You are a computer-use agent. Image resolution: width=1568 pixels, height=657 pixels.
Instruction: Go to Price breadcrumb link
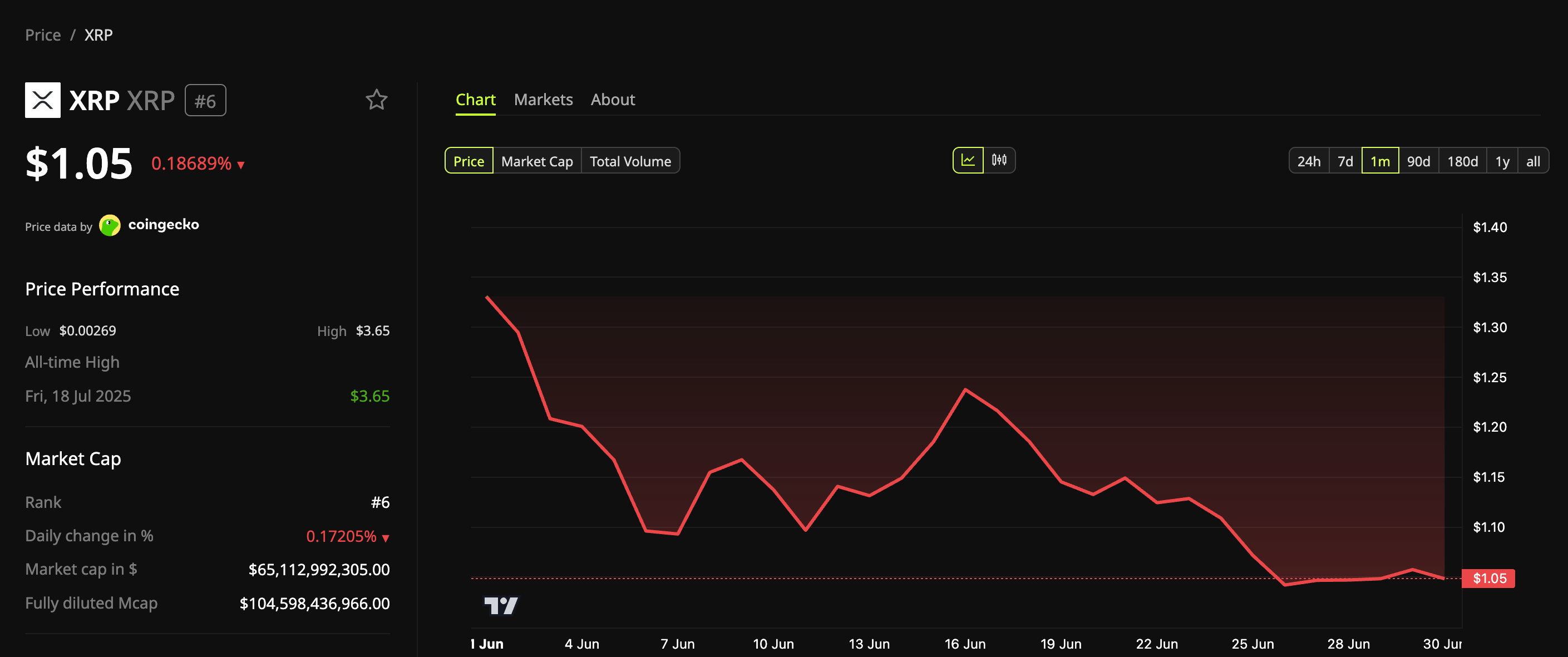[x=43, y=35]
